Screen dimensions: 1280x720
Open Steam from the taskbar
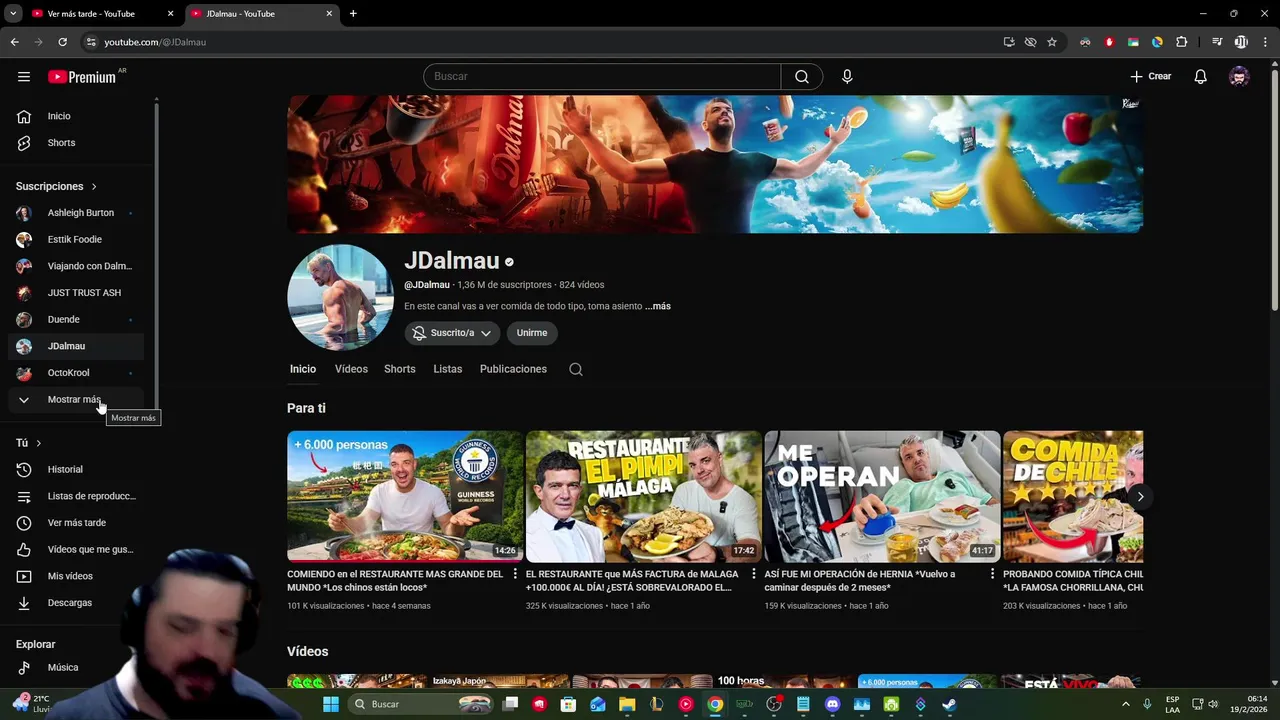(x=949, y=704)
